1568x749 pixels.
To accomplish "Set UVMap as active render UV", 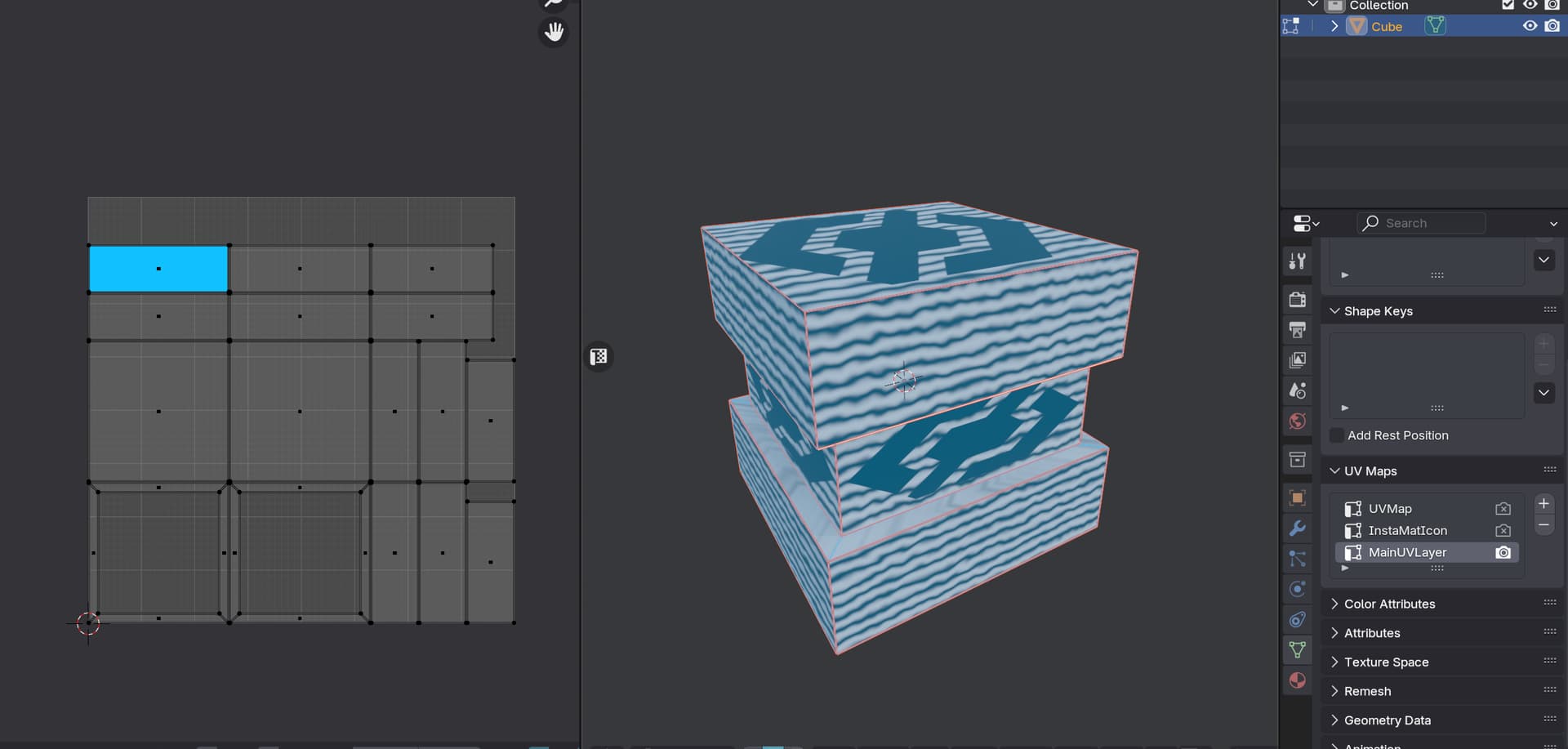I will click(1503, 509).
